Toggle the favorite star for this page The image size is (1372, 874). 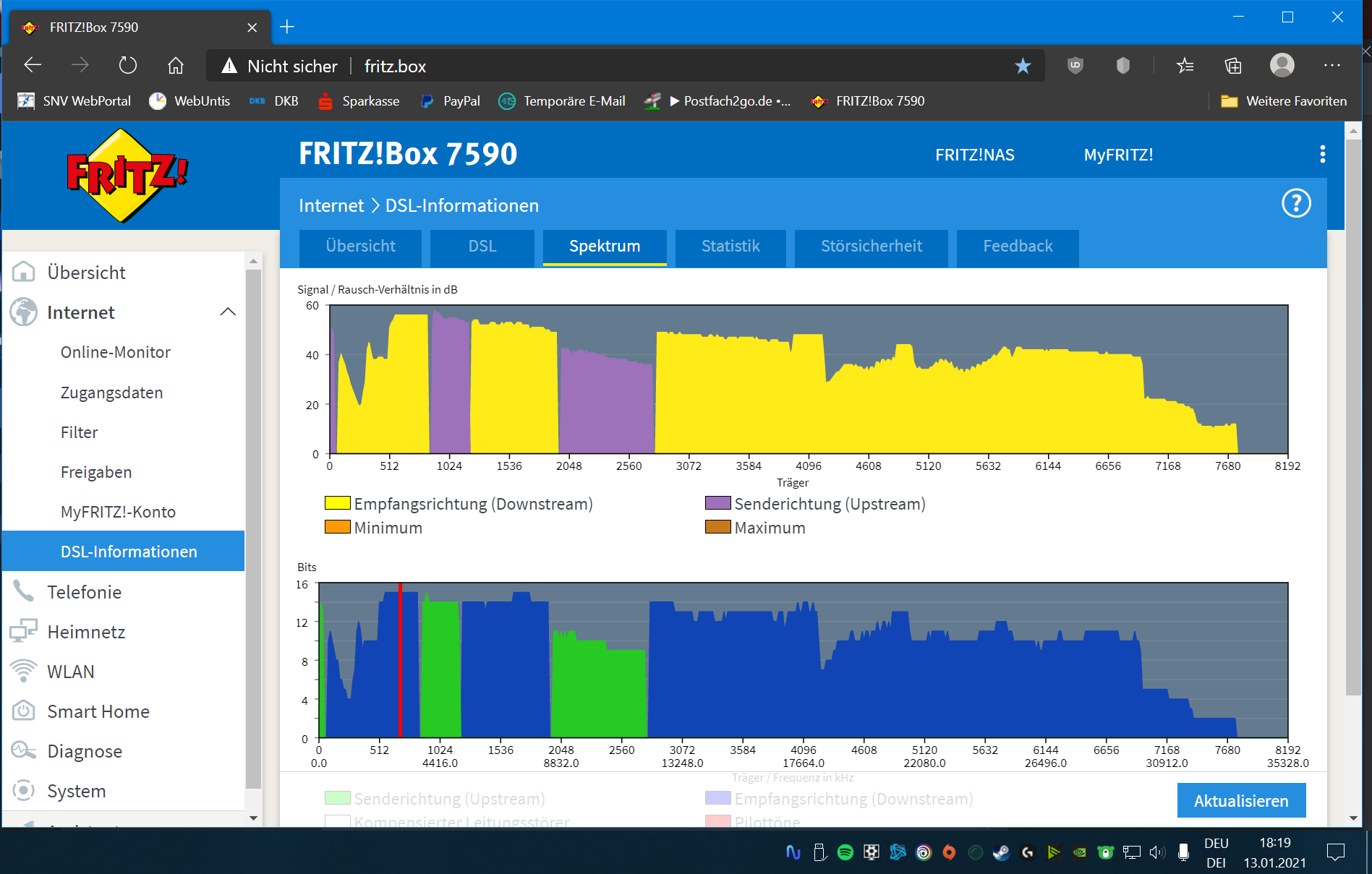(x=1023, y=66)
